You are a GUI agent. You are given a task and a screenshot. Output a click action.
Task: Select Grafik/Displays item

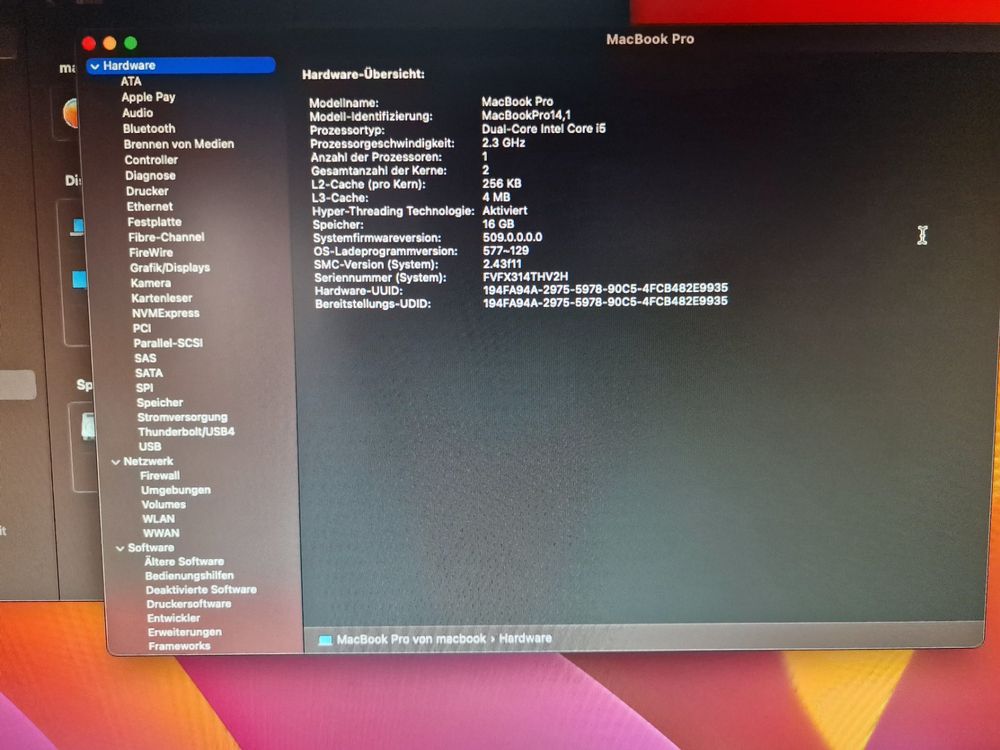(x=170, y=268)
